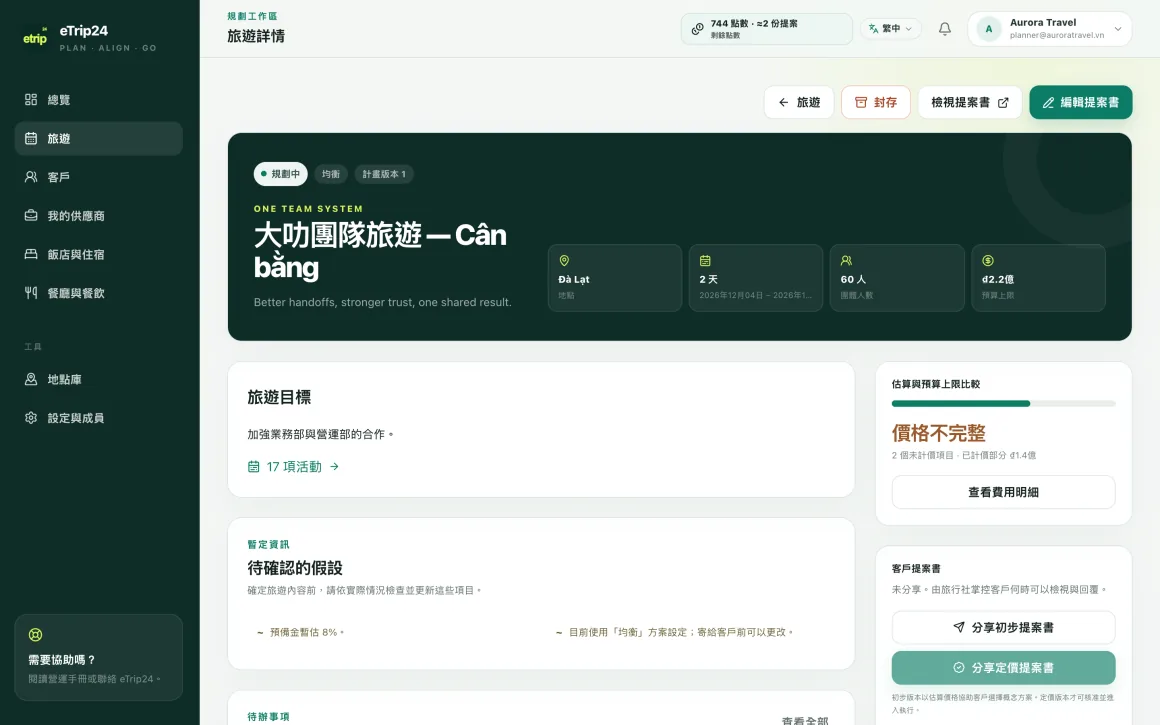Open notifications bell
The width and height of the screenshot is (1160, 725).
pos(945,29)
